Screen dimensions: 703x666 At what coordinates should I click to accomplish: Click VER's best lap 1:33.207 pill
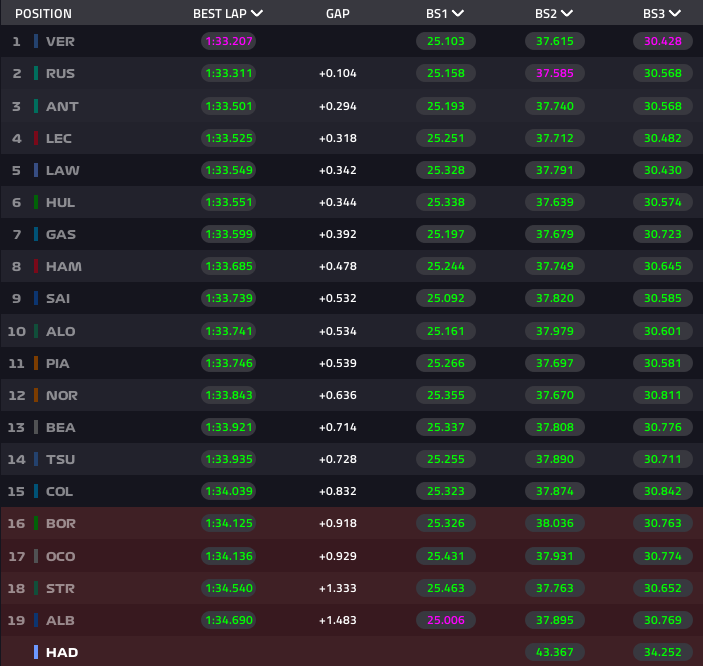228,41
